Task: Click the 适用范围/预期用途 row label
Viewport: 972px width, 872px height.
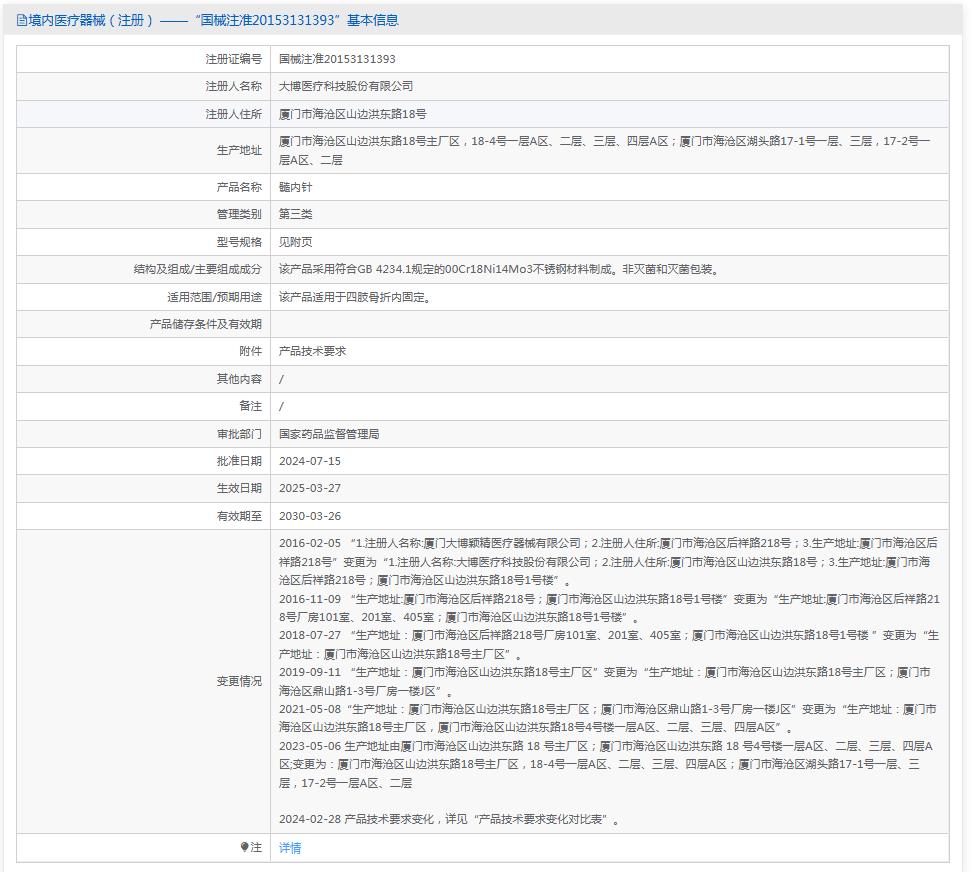Action: (x=214, y=297)
